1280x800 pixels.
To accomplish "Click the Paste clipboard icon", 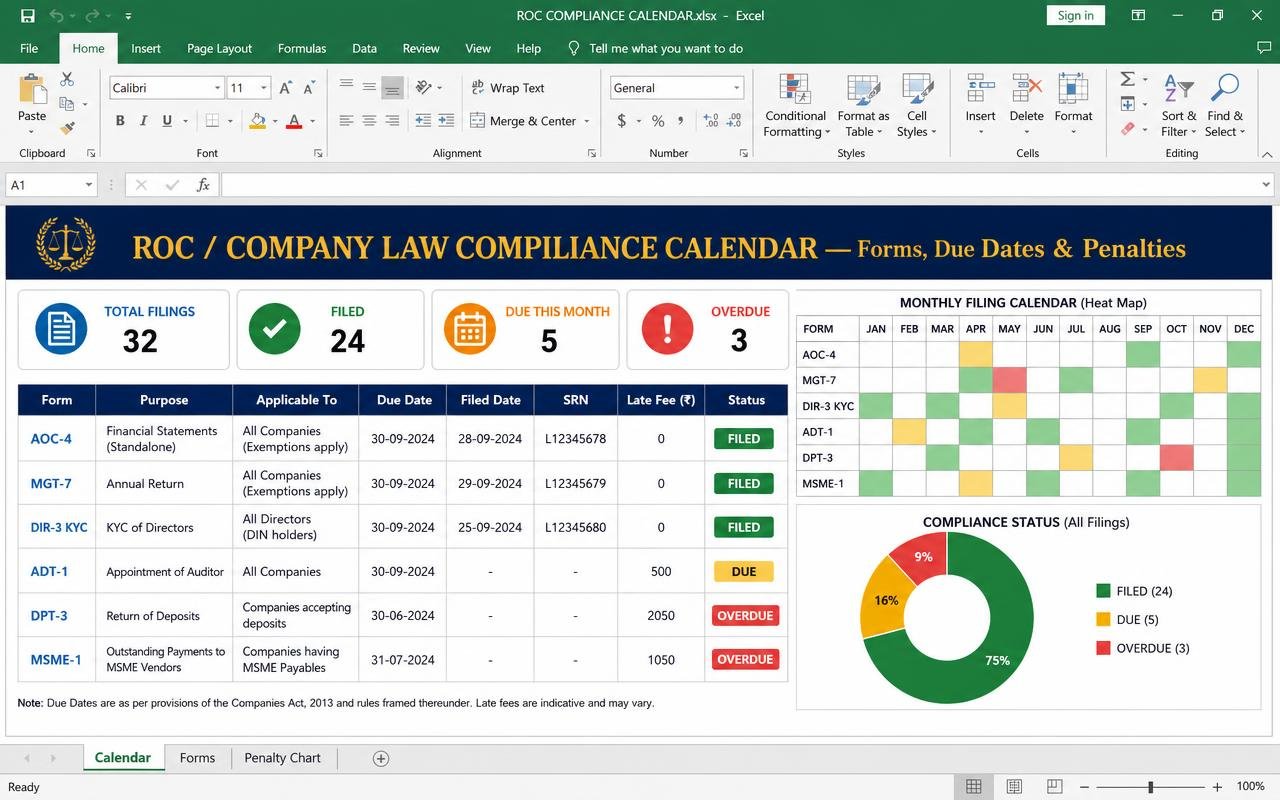I will point(32,90).
